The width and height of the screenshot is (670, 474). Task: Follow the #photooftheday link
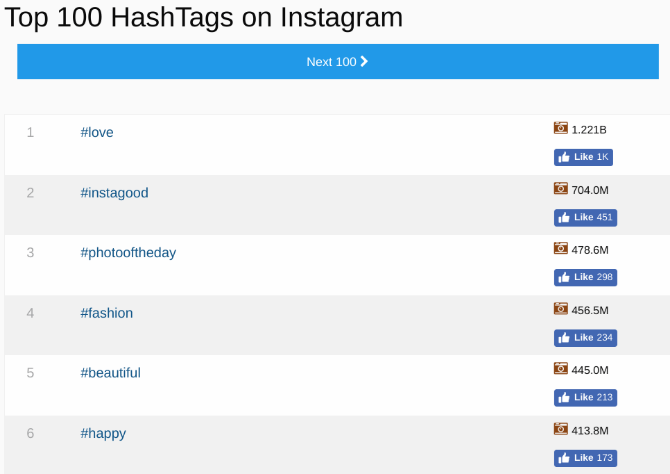click(x=128, y=253)
